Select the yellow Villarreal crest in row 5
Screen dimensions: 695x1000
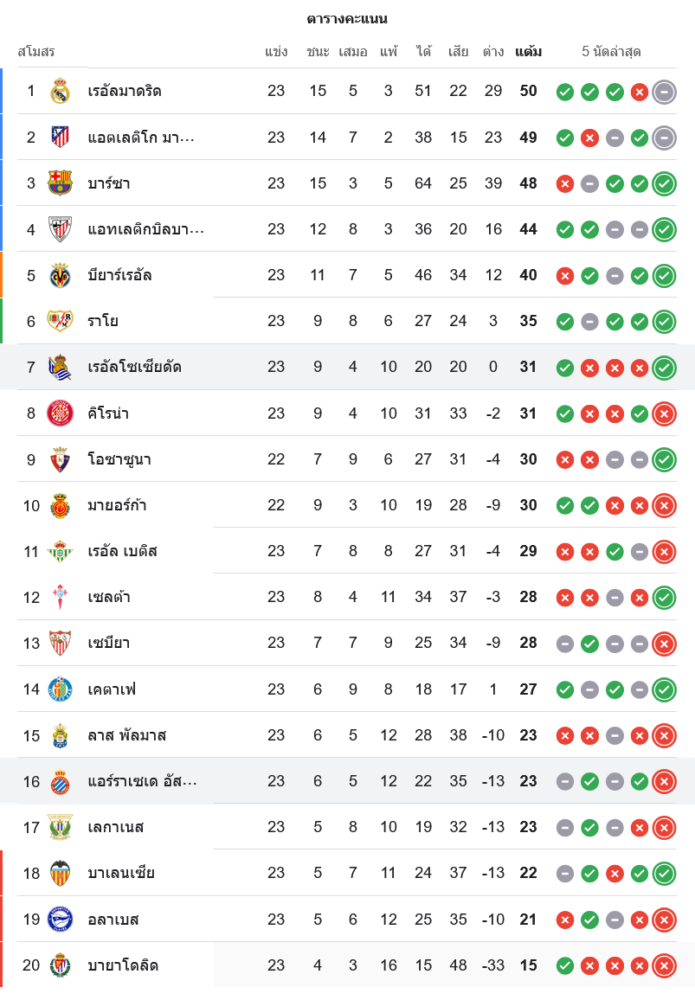(60, 276)
